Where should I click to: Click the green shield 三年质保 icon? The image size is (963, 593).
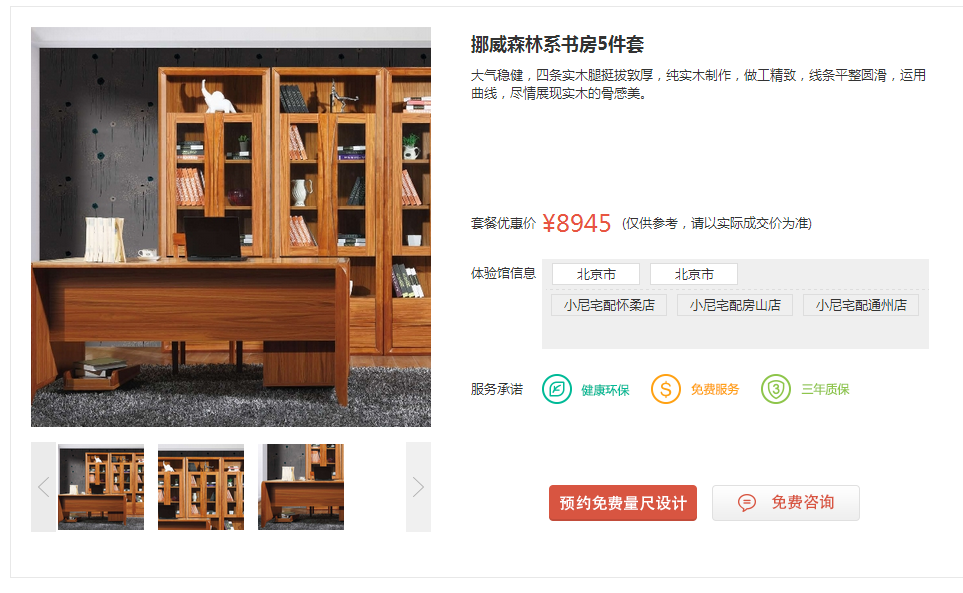pos(776,389)
